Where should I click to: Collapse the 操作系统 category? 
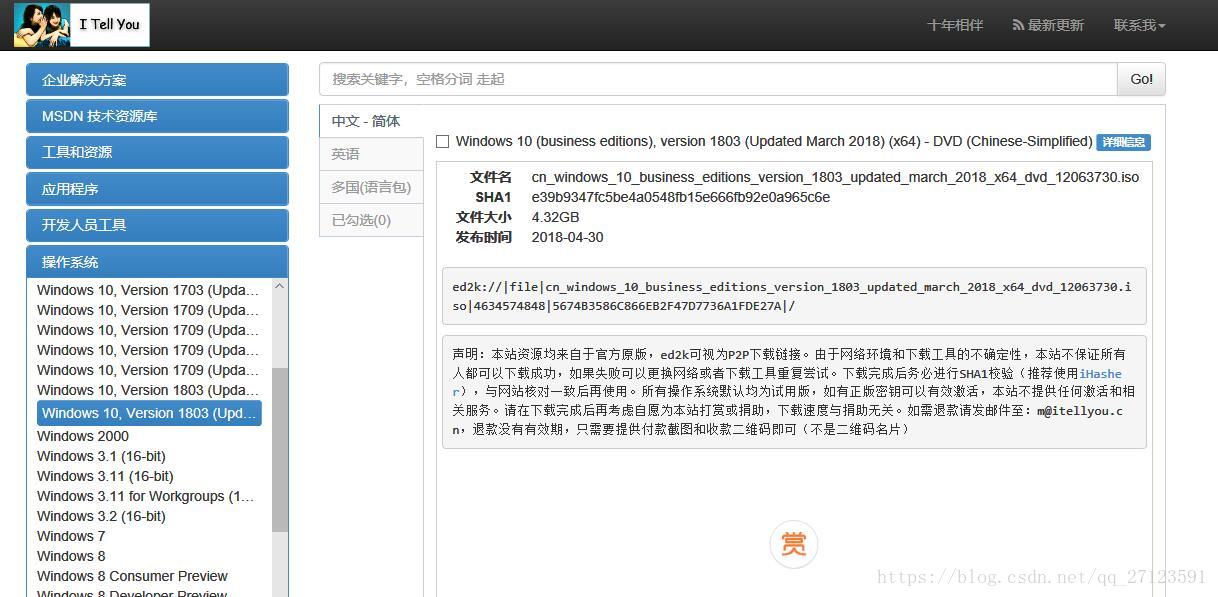(x=157, y=262)
